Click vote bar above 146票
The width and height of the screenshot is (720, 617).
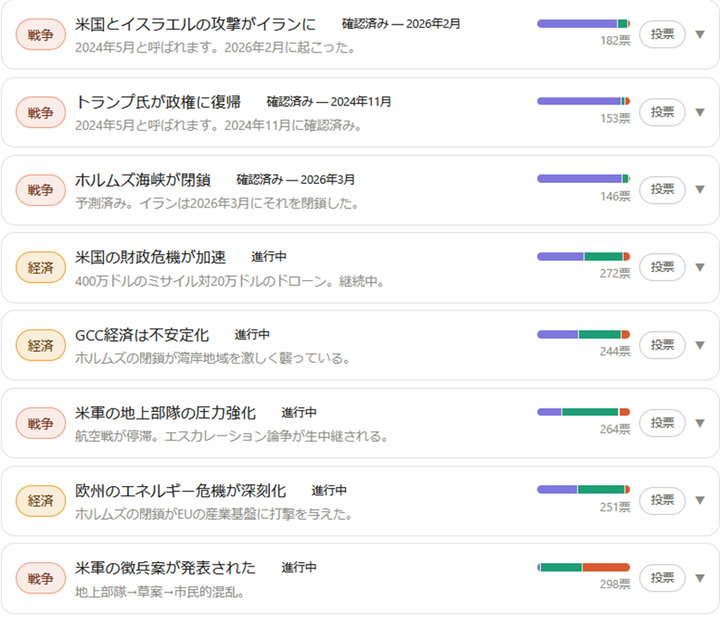(x=583, y=179)
